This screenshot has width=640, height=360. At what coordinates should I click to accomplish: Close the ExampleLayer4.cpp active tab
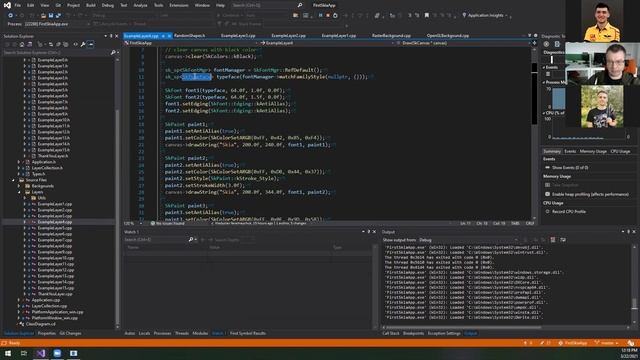(x=169, y=36)
